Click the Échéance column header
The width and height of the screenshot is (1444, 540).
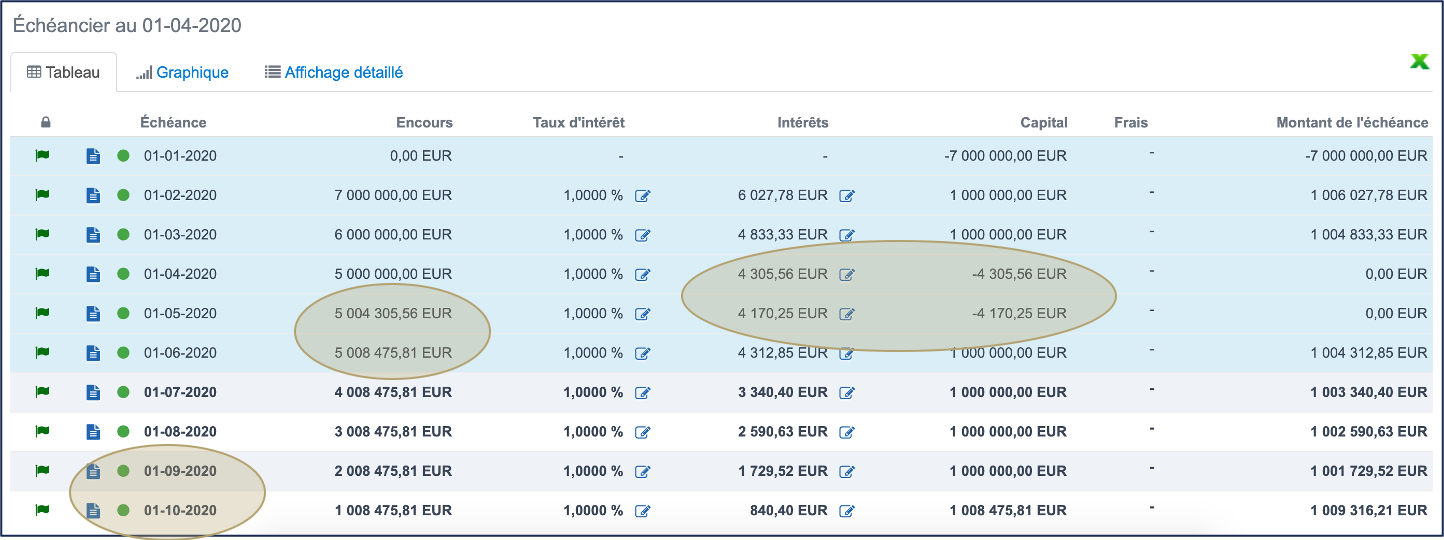pyautogui.click(x=173, y=123)
